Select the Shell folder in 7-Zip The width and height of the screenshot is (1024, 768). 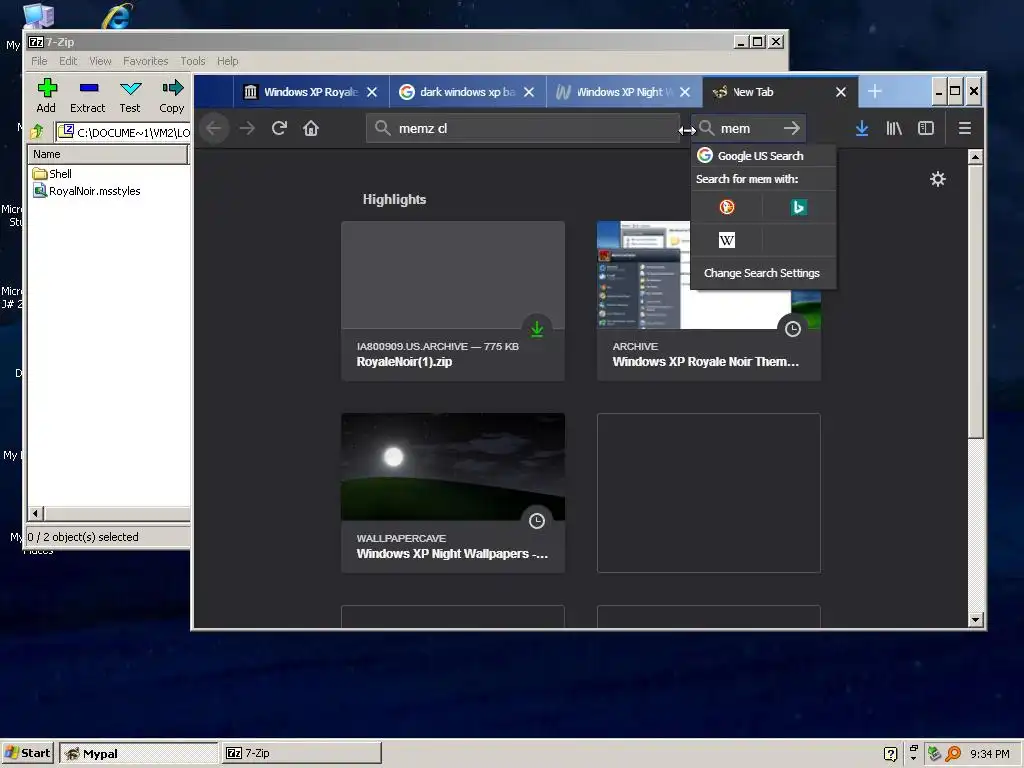52,174
